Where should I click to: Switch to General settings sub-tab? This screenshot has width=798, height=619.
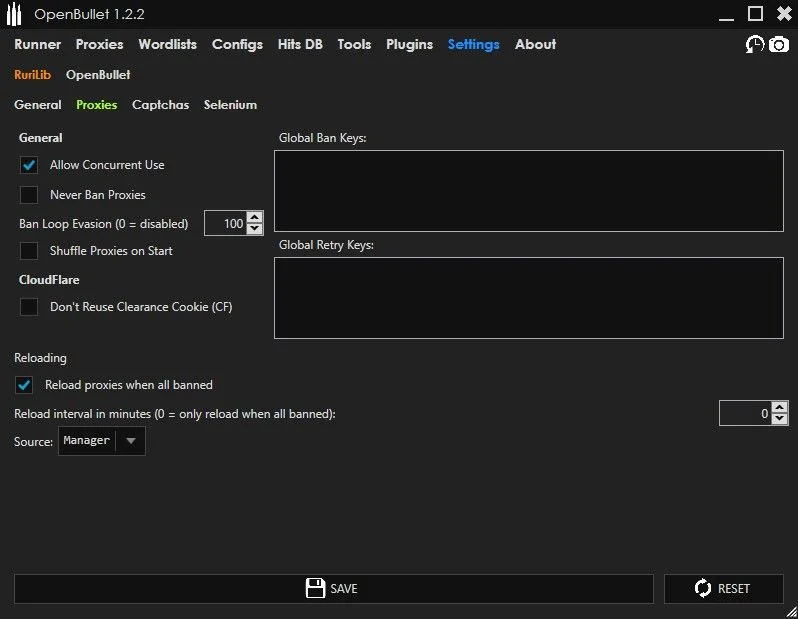coord(38,105)
